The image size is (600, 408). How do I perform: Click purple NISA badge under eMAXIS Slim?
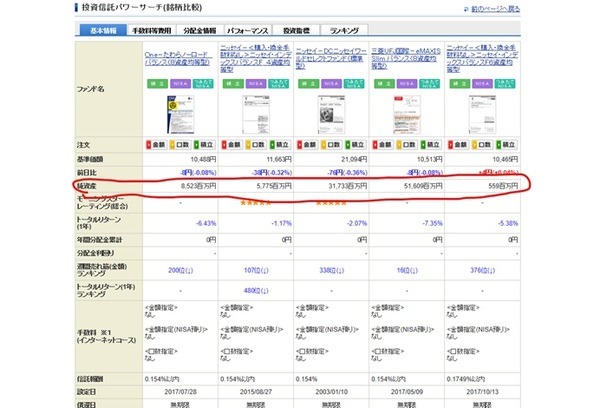click(407, 83)
